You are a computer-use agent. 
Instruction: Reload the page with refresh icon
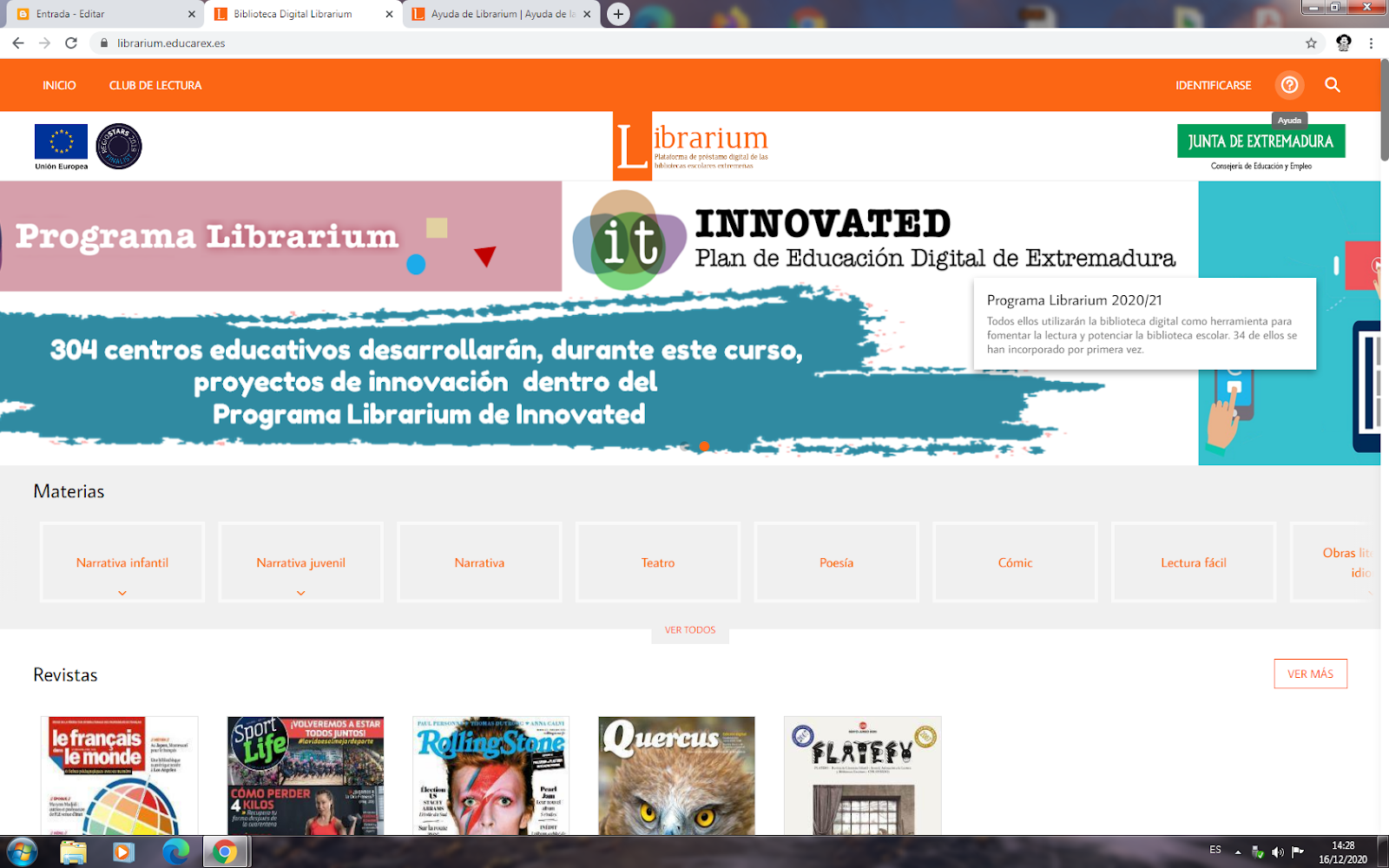71,43
